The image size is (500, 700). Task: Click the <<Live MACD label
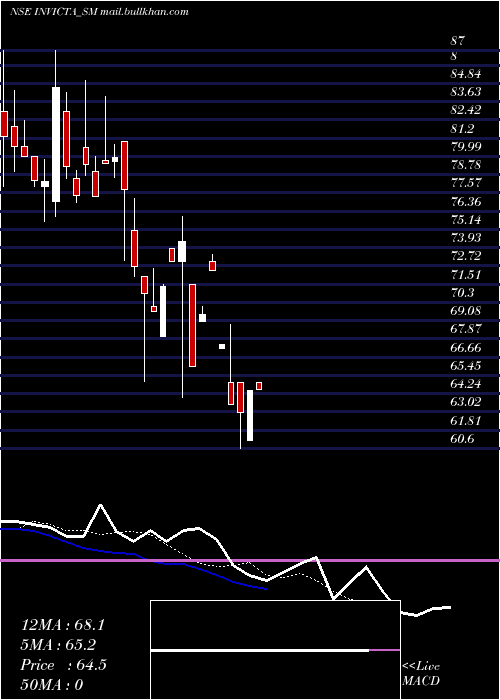click(x=421, y=674)
